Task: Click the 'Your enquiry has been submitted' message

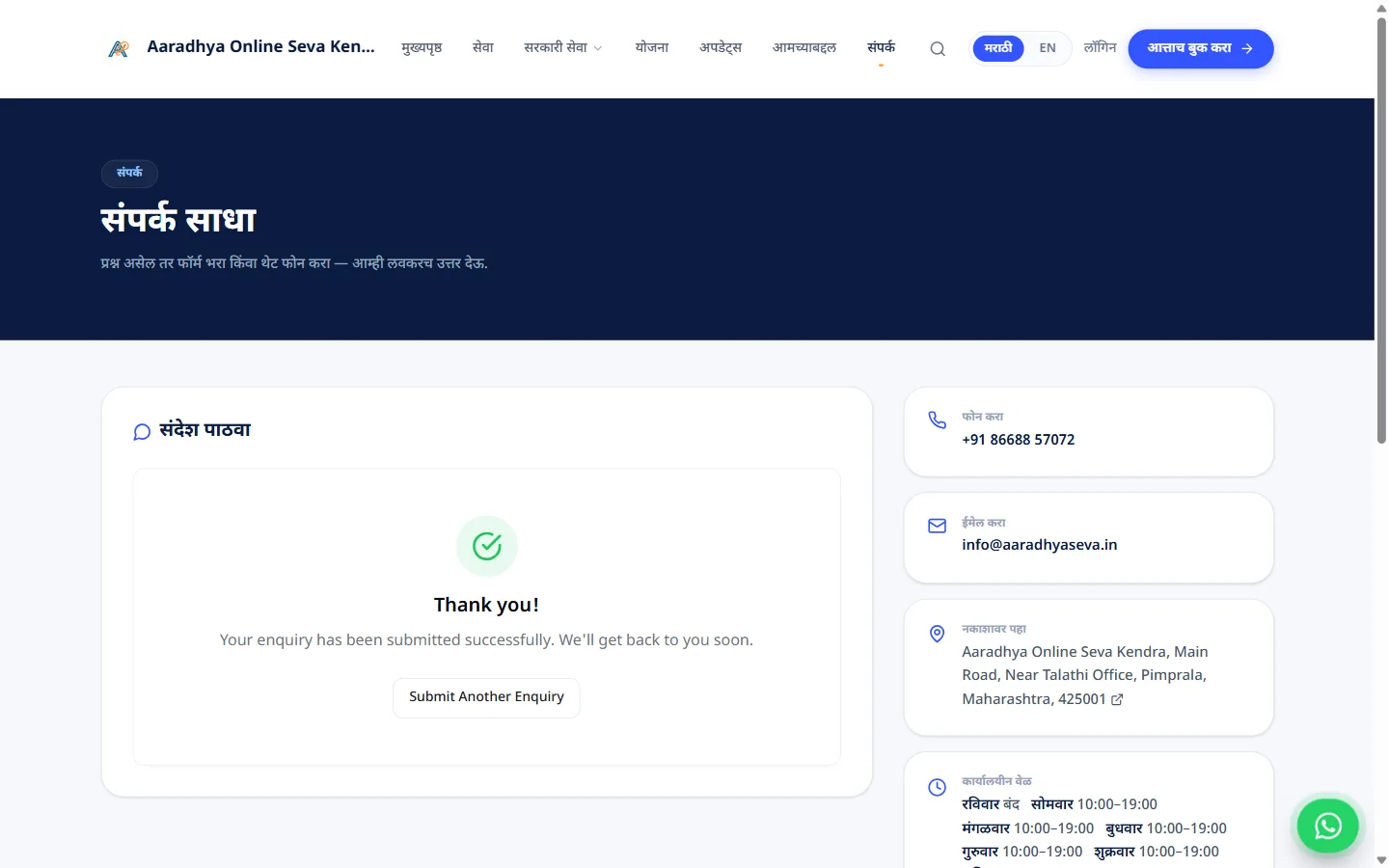Action: [486, 639]
